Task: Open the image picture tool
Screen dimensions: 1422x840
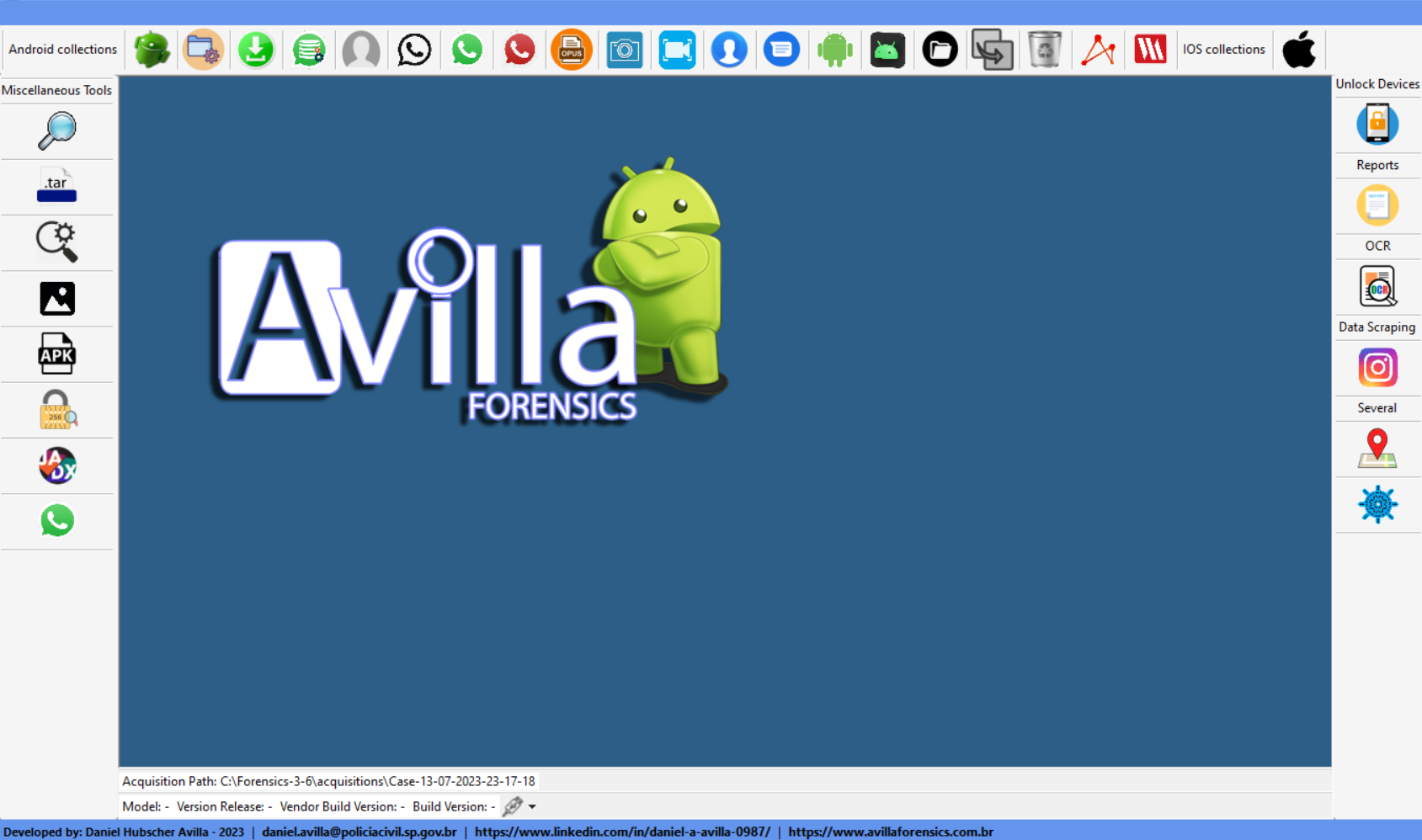Action: pos(57,298)
